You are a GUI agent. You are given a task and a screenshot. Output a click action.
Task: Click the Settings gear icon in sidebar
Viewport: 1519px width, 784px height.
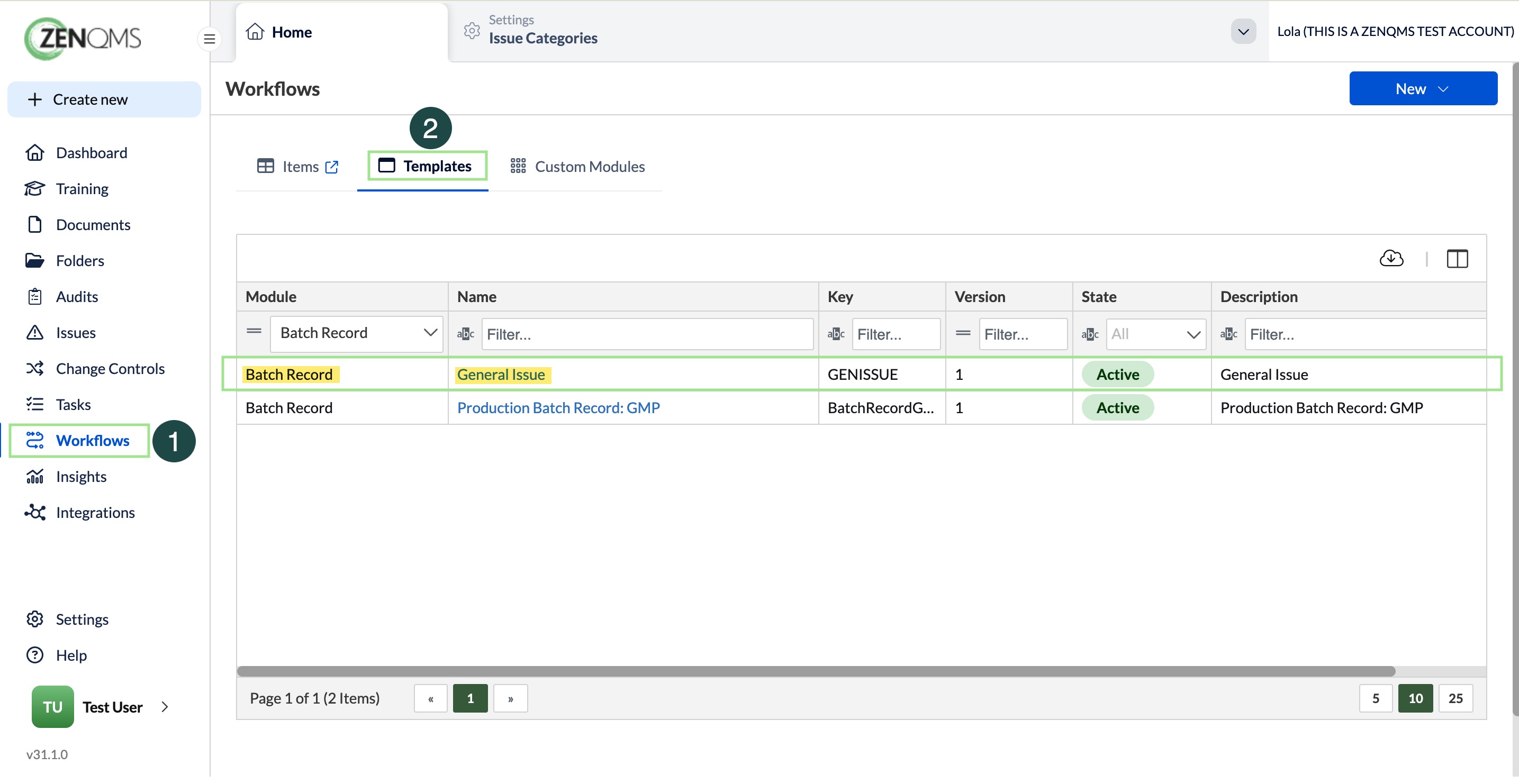(35, 619)
